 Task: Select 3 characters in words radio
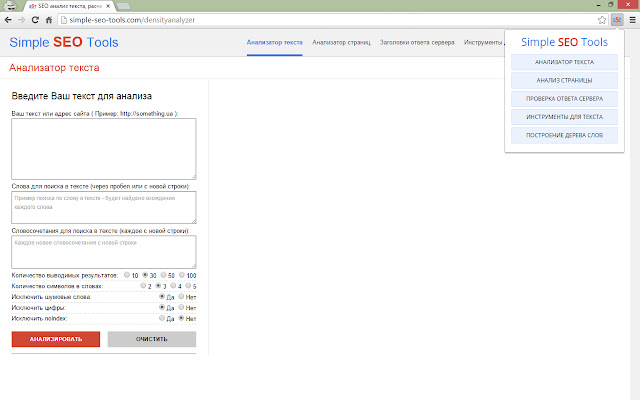click(x=158, y=286)
